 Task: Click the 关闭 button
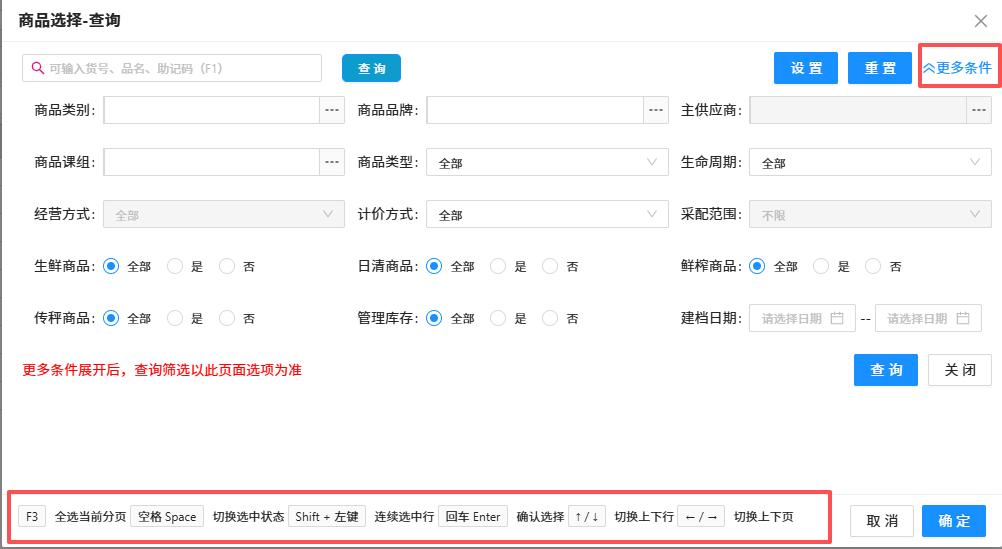tap(960, 370)
